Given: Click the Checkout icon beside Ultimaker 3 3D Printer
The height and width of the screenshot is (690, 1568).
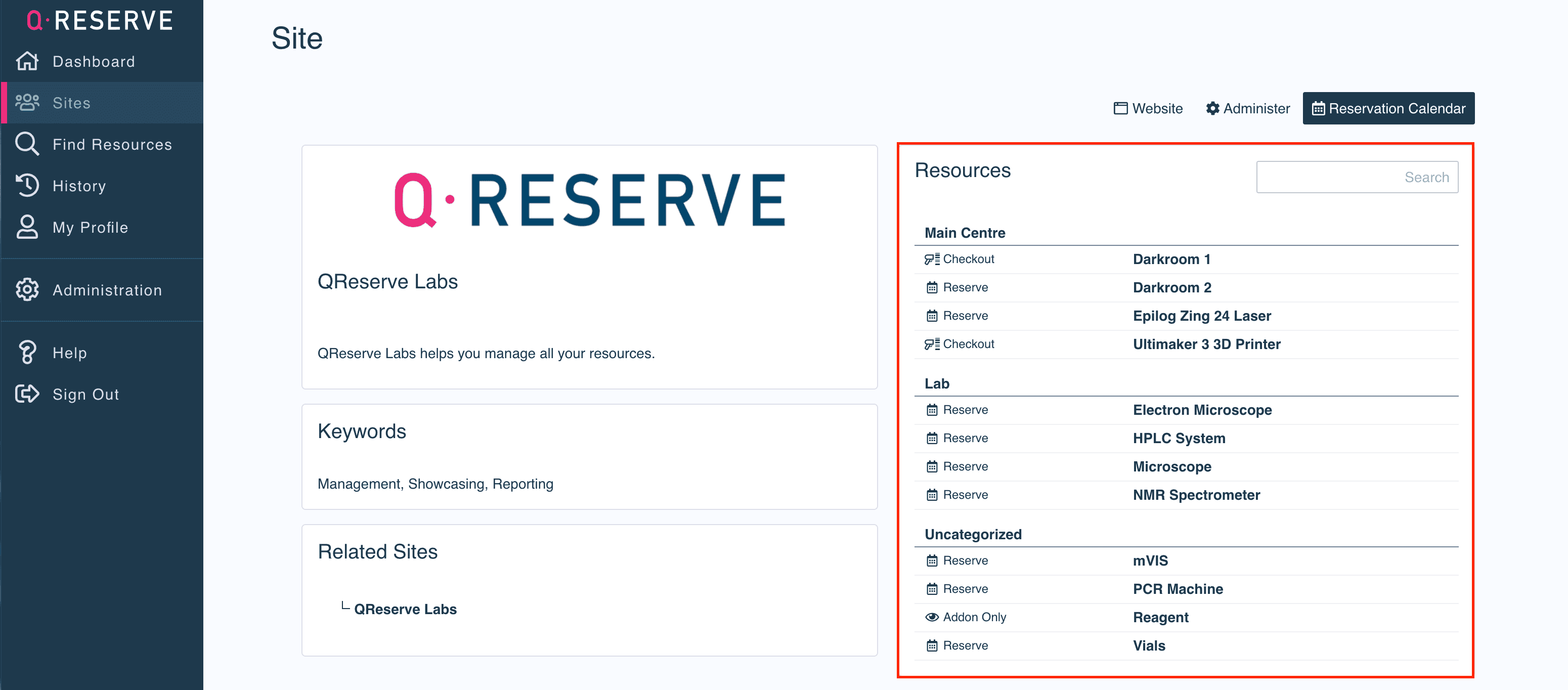Looking at the screenshot, I should (933, 343).
